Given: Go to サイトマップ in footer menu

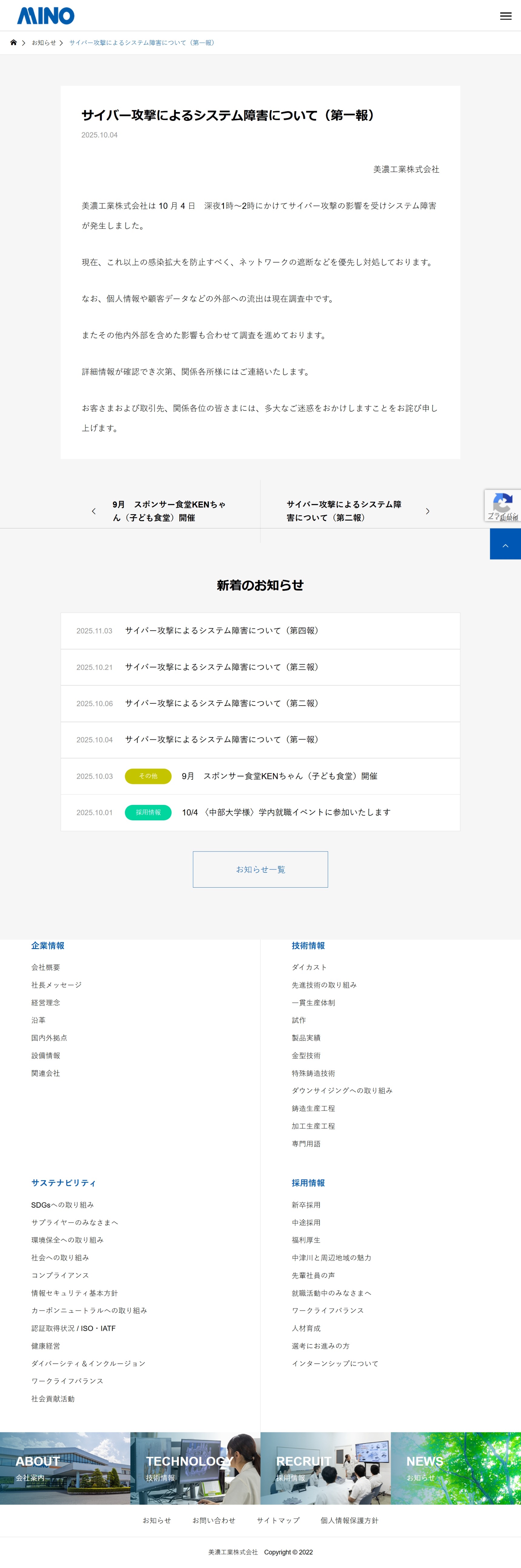Looking at the screenshot, I should click(x=278, y=1520).
